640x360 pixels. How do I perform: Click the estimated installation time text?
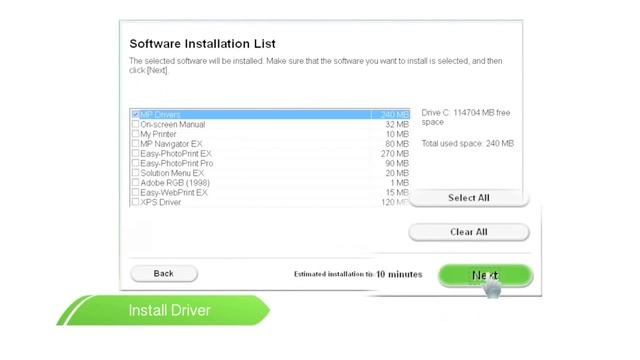(358, 274)
